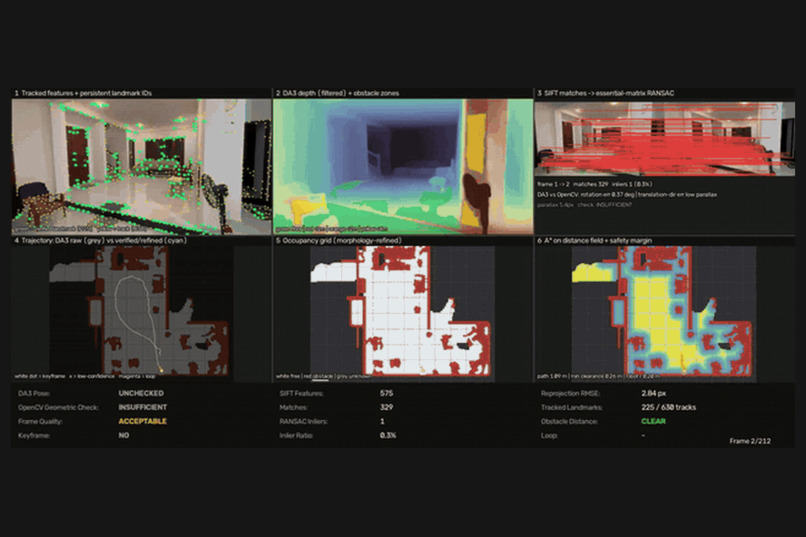Screen dimensions: 806x537
Task: Click the 'Tracked Landmarks:' label
Action: 572,407
